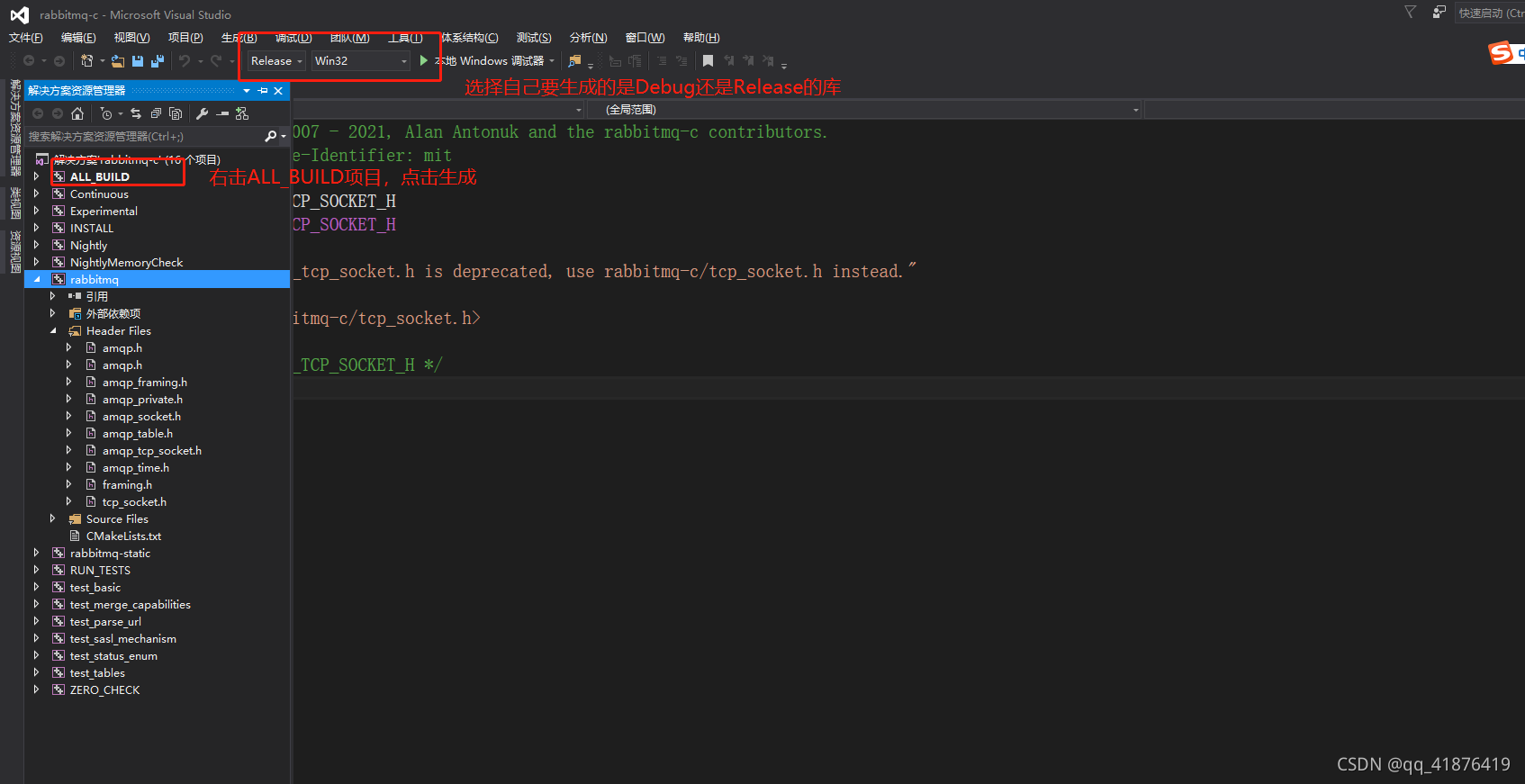Uncomment selected lines icon
Image resolution: width=1525 pixels, height=784 pixels.
(681, 60)
